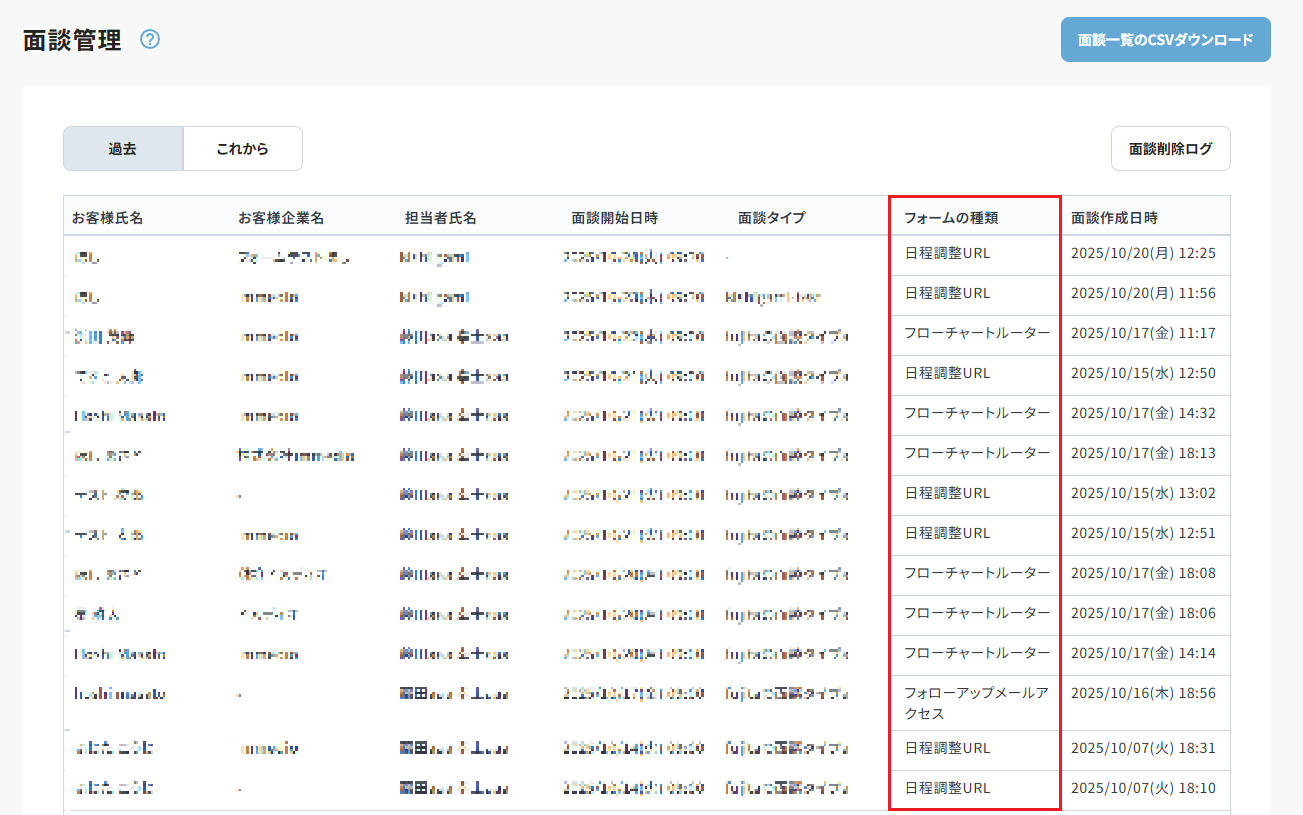Viewport: 1303px width, 815px height.
Task: Click the お客様企業名 column header
Action: pos(281,217)
